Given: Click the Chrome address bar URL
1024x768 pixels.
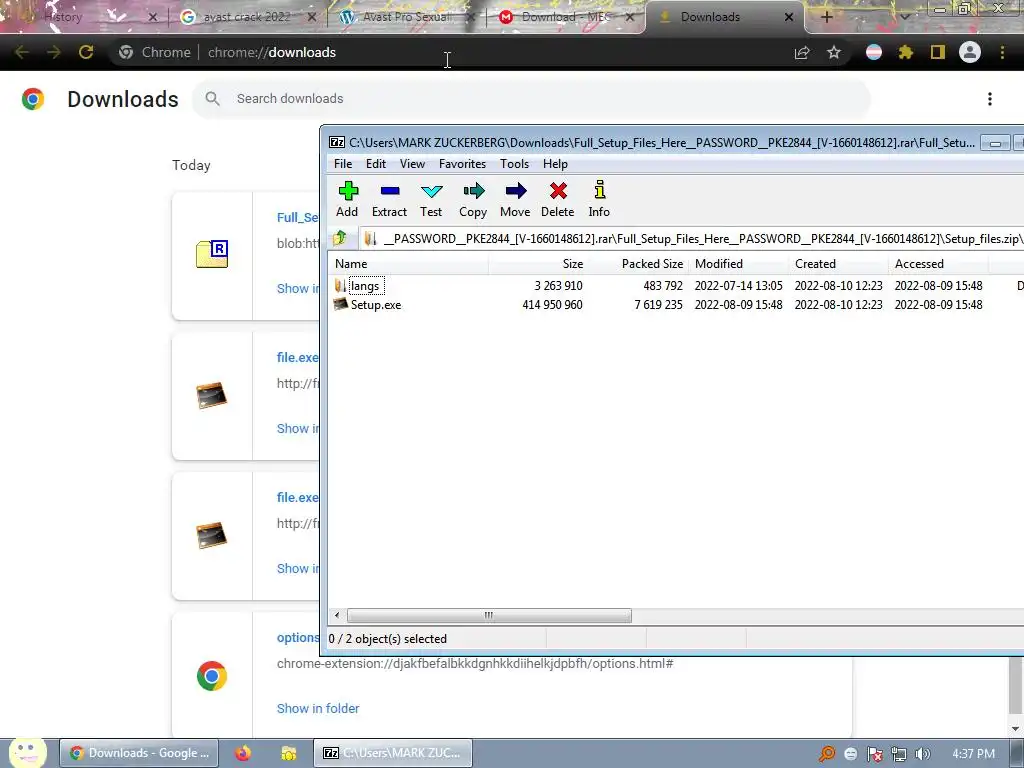Looking at the screenshot, I should [272, 53].
